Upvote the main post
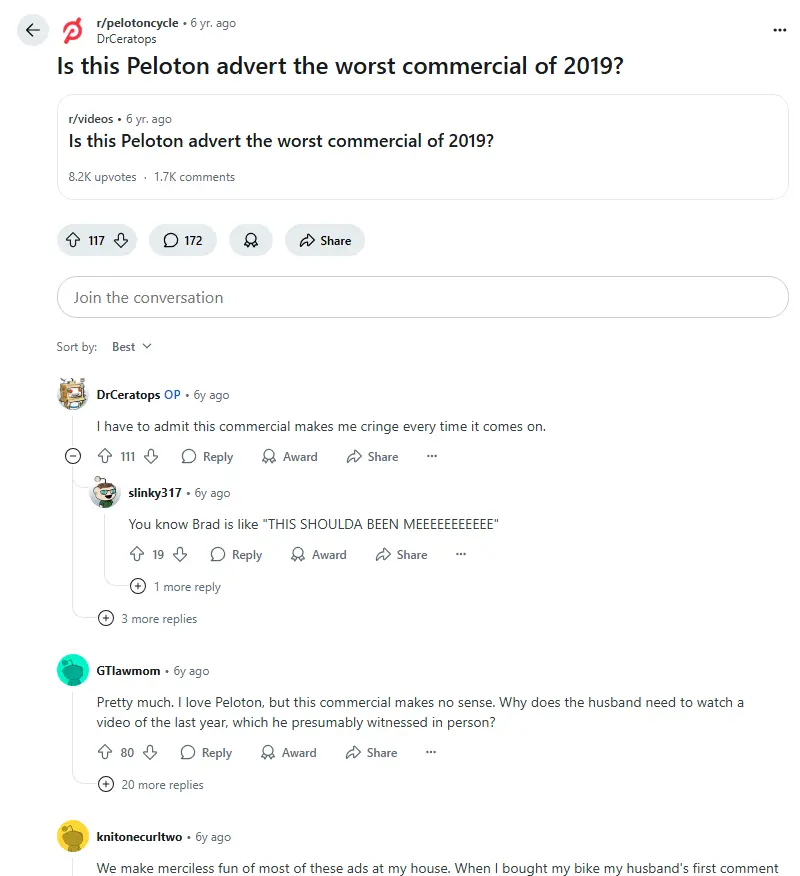The height and width of the screenshot is (876, 800). [73, 240]
